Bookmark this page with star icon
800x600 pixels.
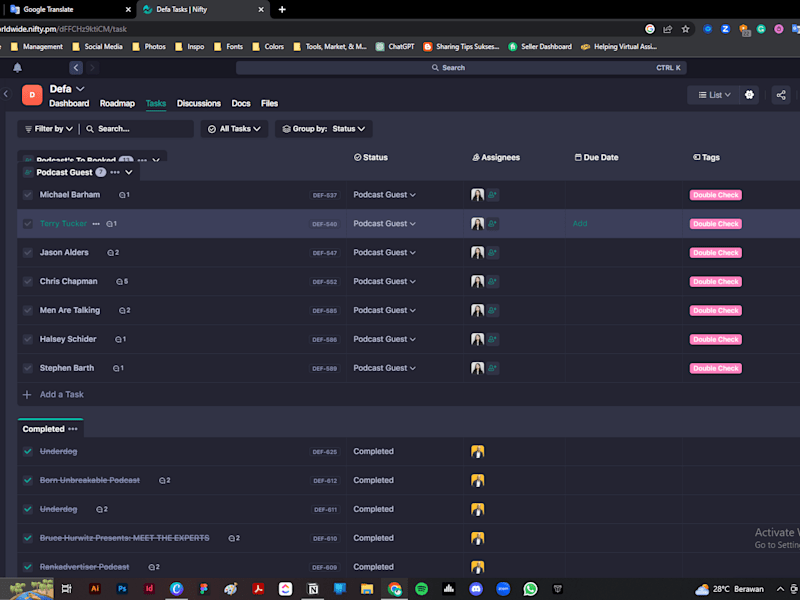pyautogui.click(x=685, y=29)
